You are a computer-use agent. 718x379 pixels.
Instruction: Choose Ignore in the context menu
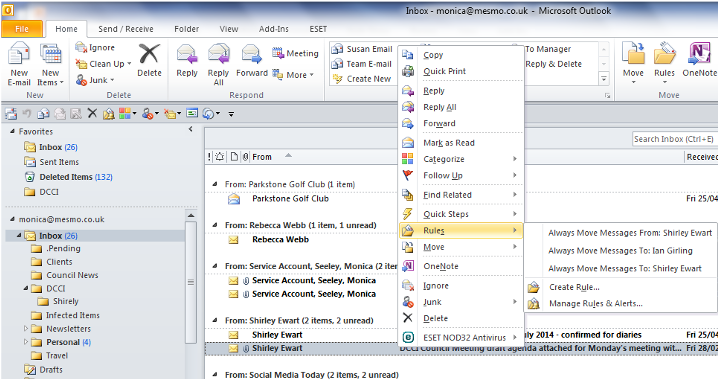(461, 286)
